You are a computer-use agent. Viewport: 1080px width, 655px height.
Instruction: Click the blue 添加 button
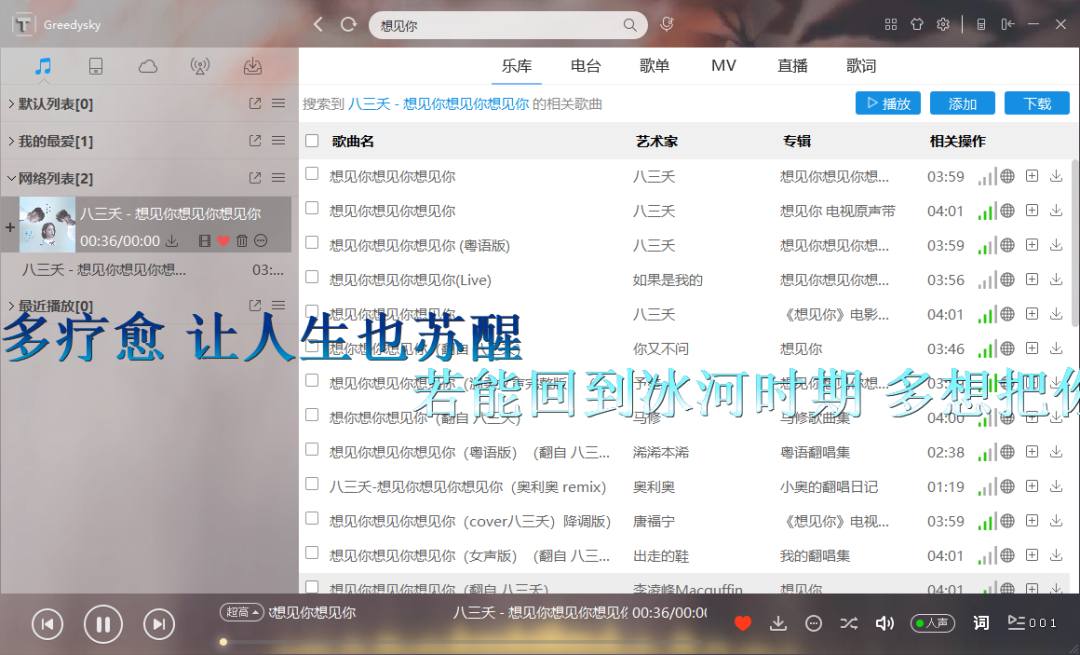click(962, 103)
